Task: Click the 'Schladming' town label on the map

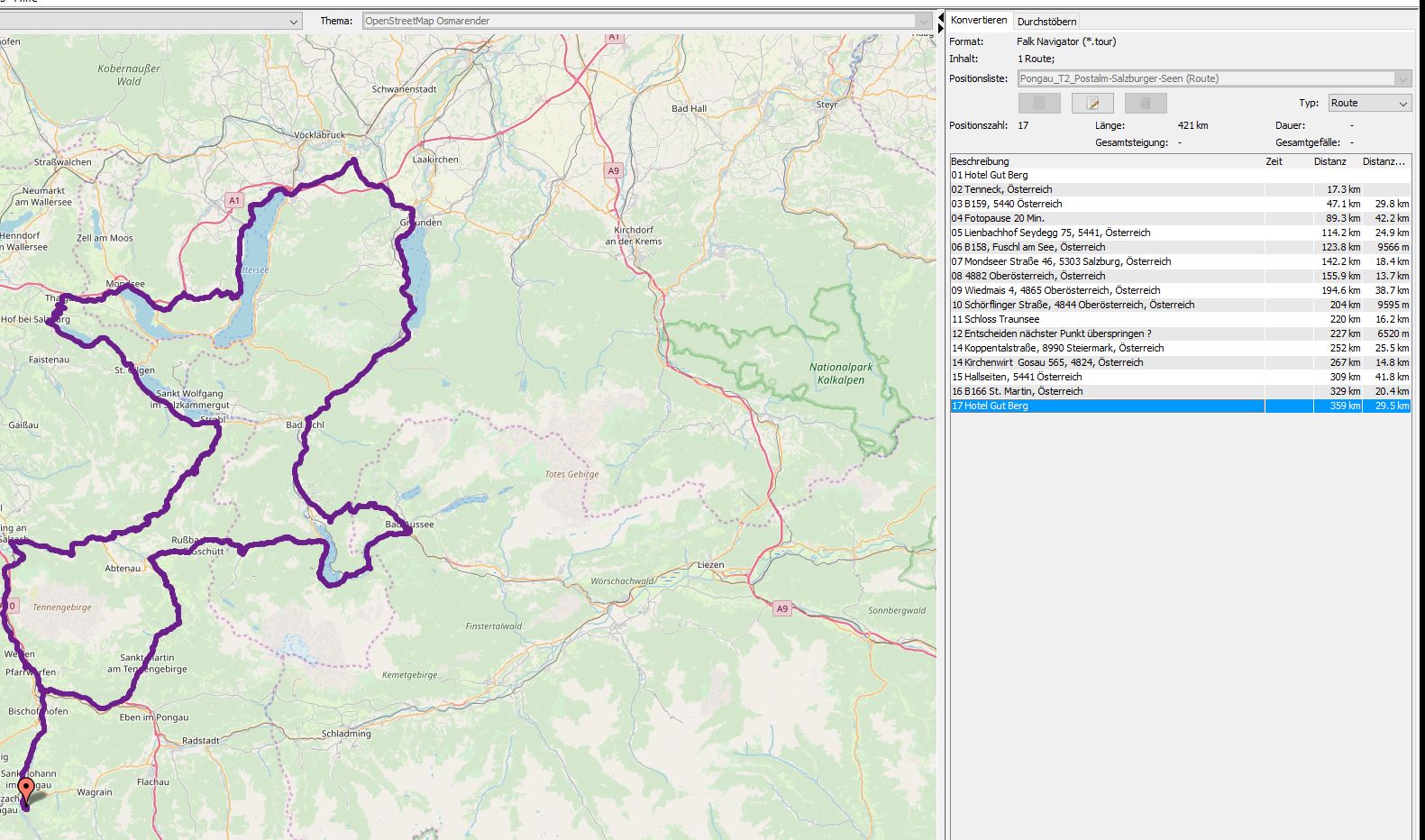Action: 346,734
